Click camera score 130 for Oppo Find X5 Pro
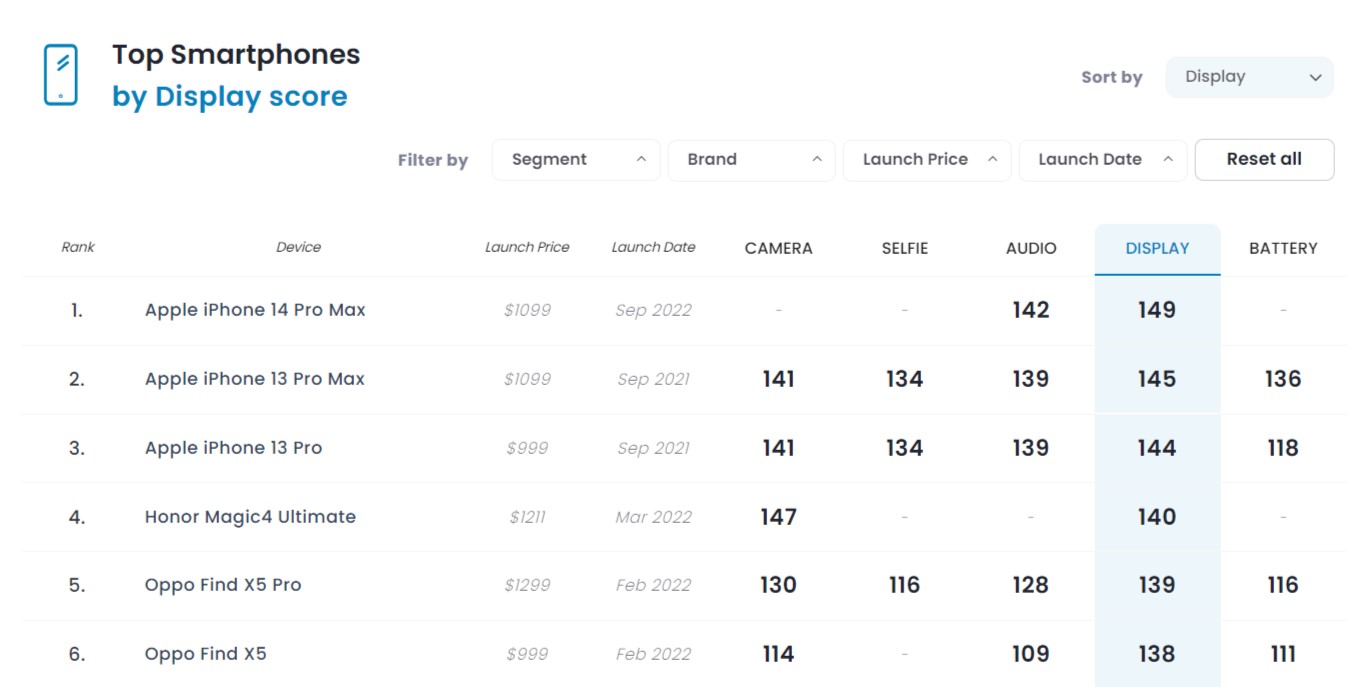1368x687 pixels. [779, 585]
